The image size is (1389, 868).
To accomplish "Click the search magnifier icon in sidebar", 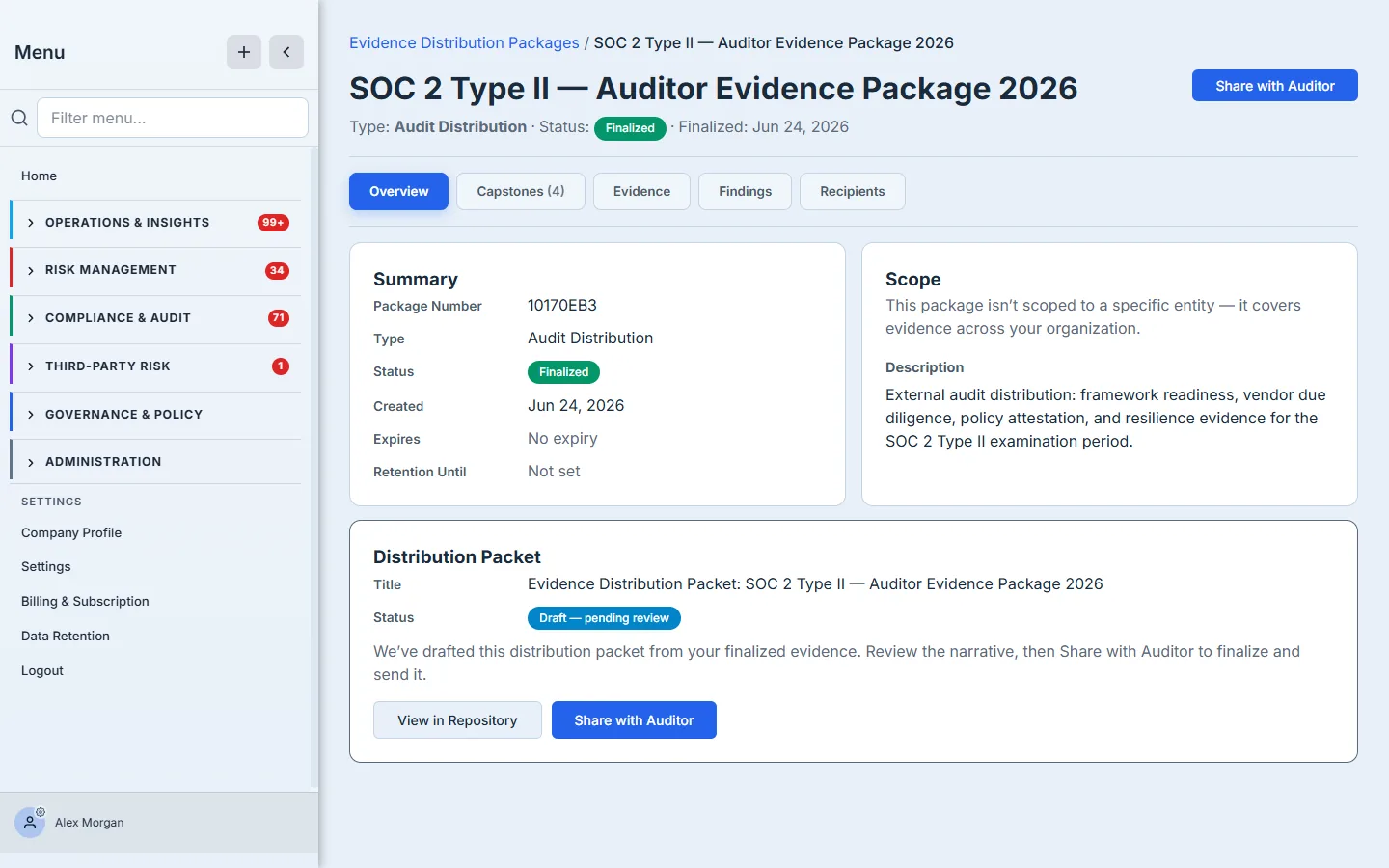I will (19, 118).
